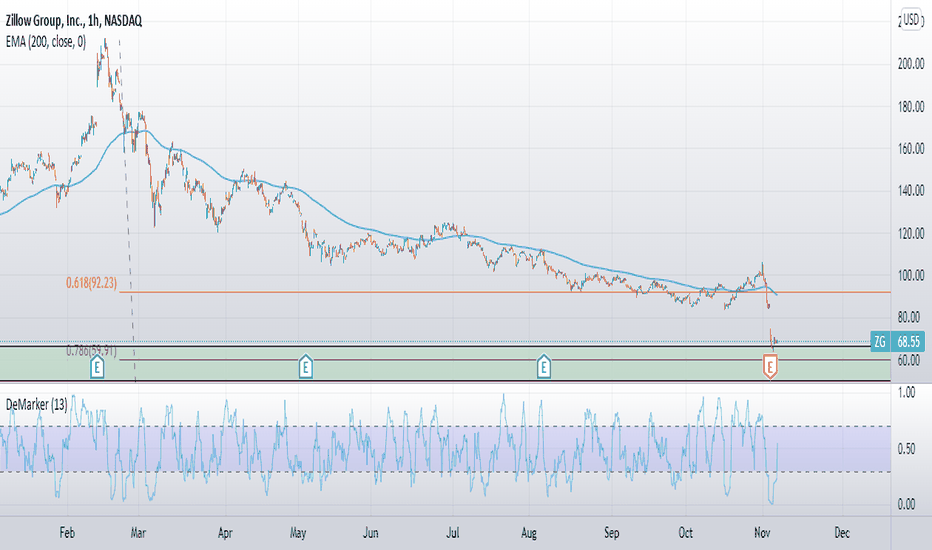
Task: Click the 0.786 Fibonacci level label
Action: [92, 351]
